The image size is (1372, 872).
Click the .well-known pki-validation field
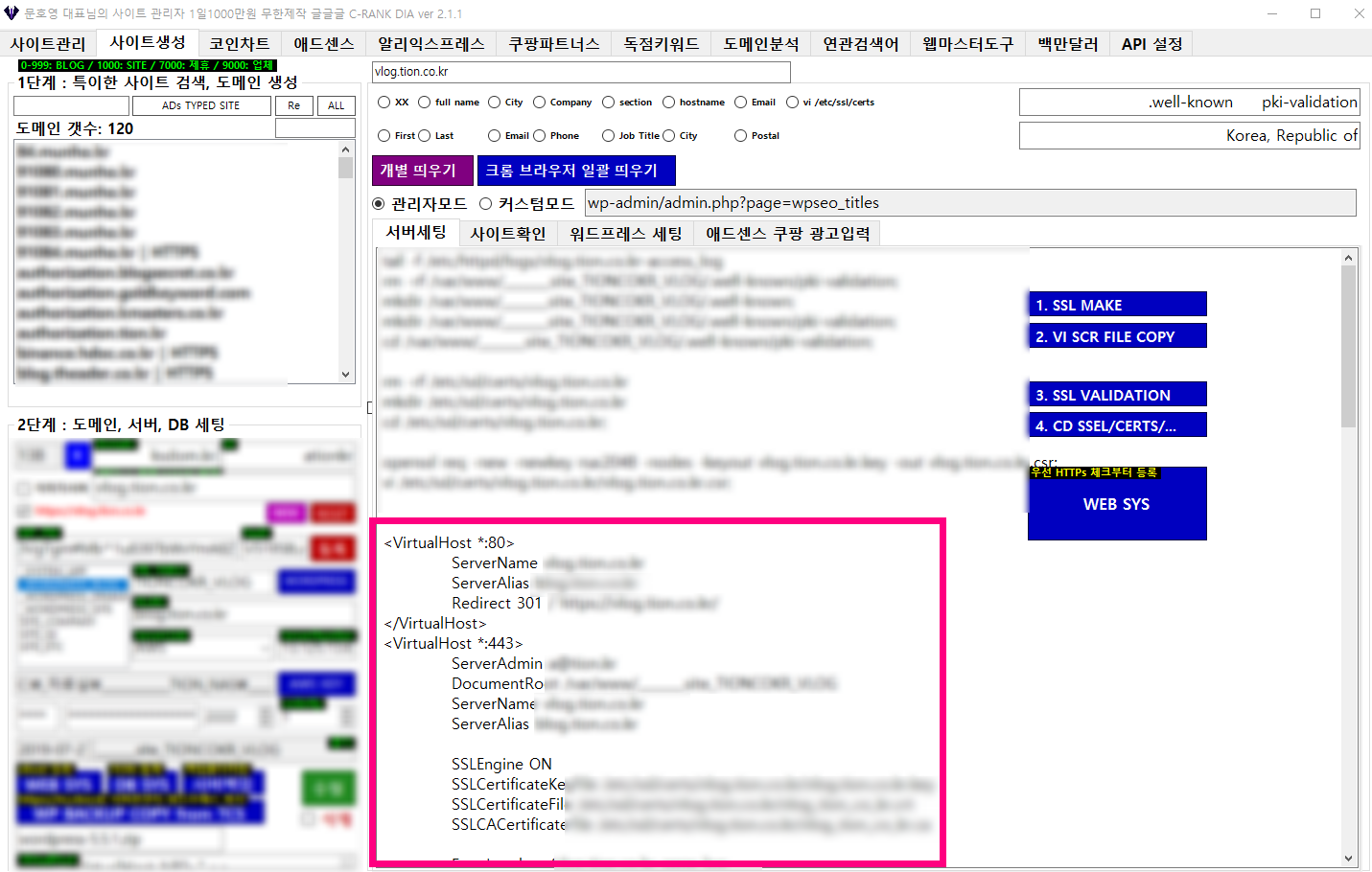coord(1189,102)
